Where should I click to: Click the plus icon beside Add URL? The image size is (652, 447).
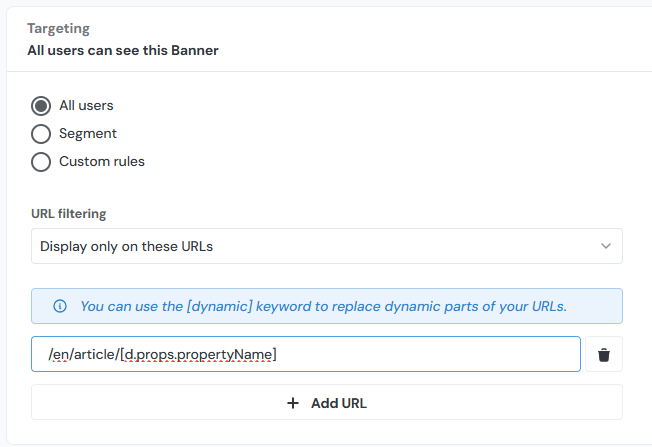coord(293,403)
